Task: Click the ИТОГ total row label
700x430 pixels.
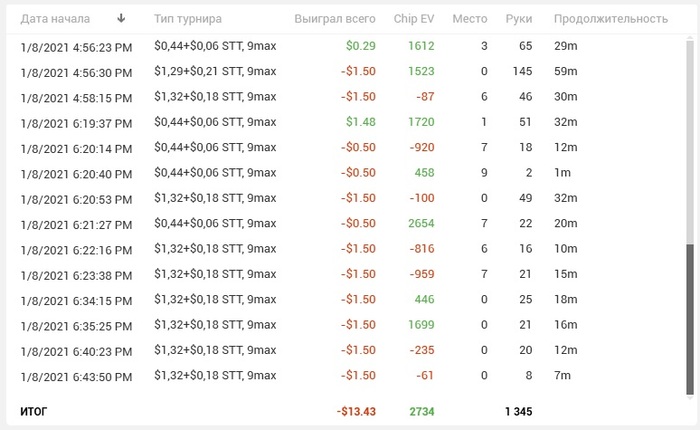Action: pyautogui.click(x=34, y=411)
